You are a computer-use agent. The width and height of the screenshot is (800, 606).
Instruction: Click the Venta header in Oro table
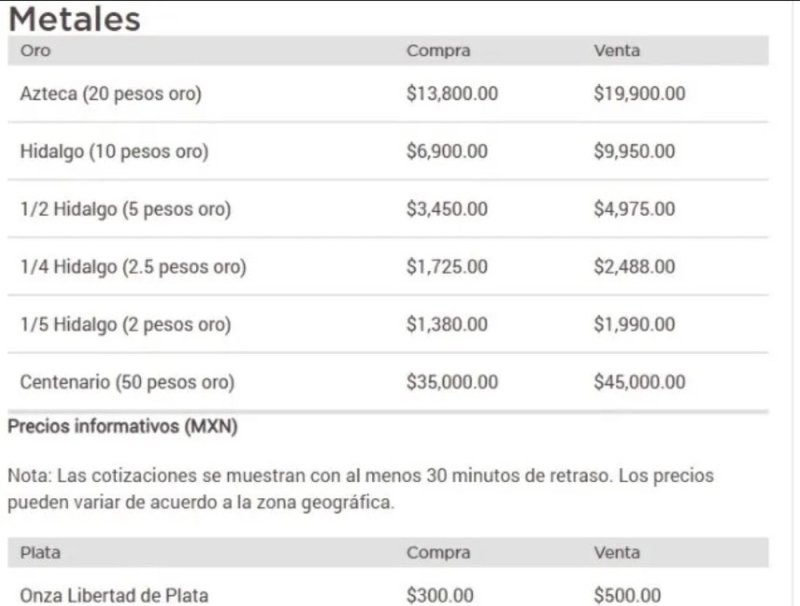pyautogui.click(x=617, y=51)
